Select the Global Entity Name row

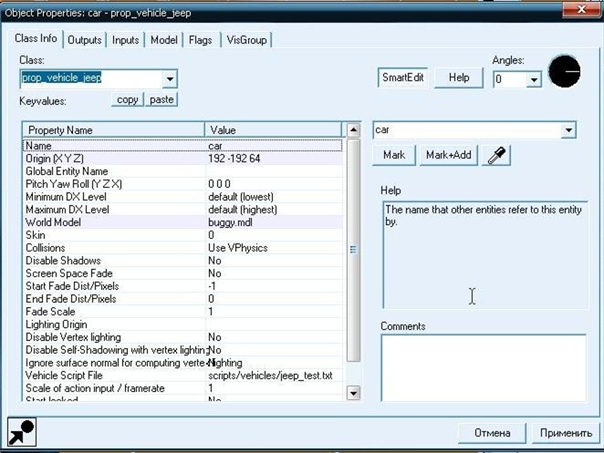click(x=183, y=171)
